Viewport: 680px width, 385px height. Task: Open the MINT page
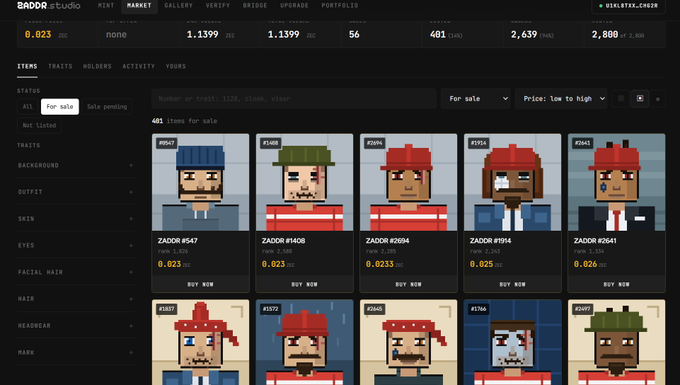pyautogui.click(x=106, y=6)
